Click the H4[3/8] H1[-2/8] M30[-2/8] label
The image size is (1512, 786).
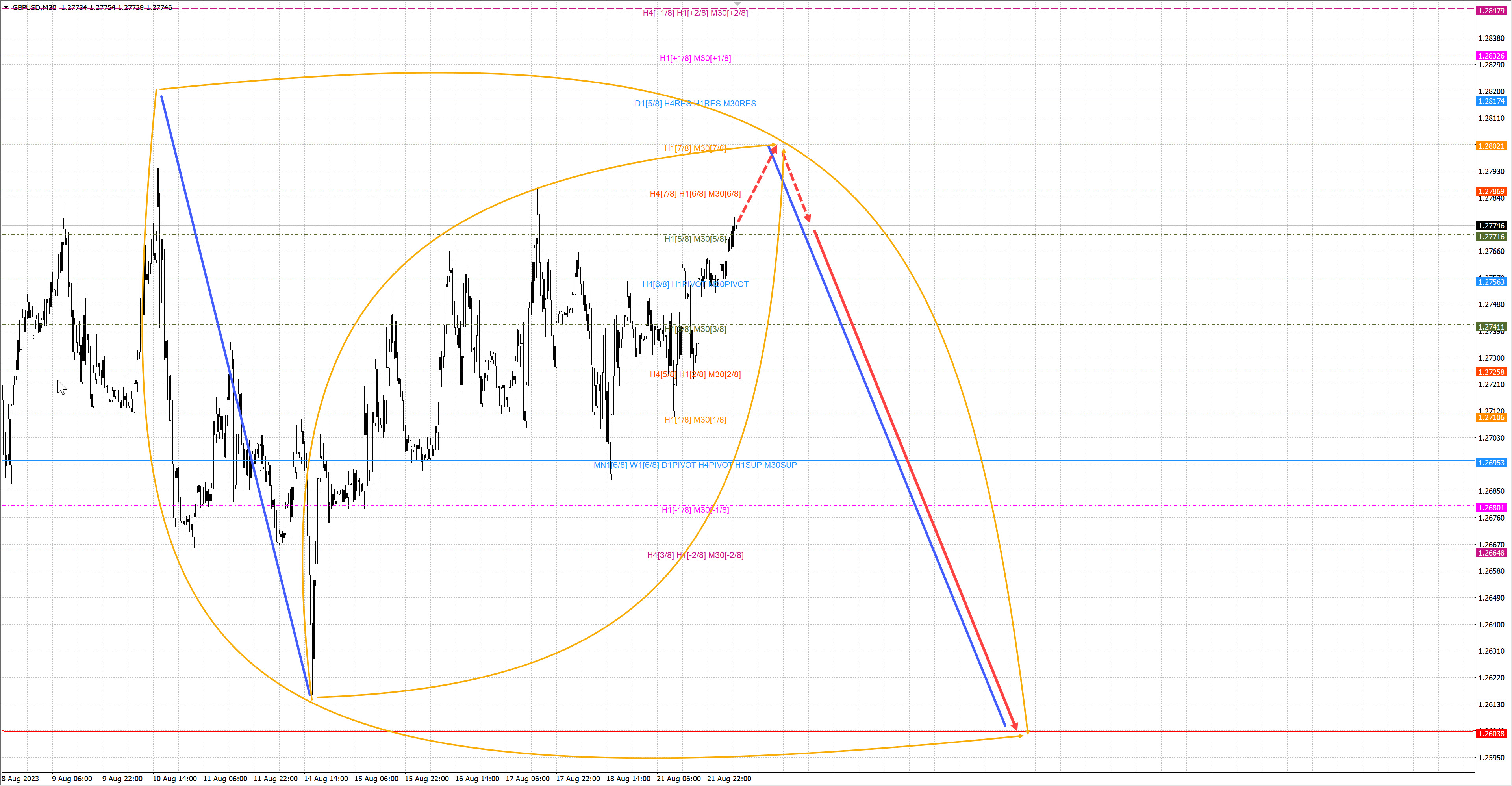point(695,555)
